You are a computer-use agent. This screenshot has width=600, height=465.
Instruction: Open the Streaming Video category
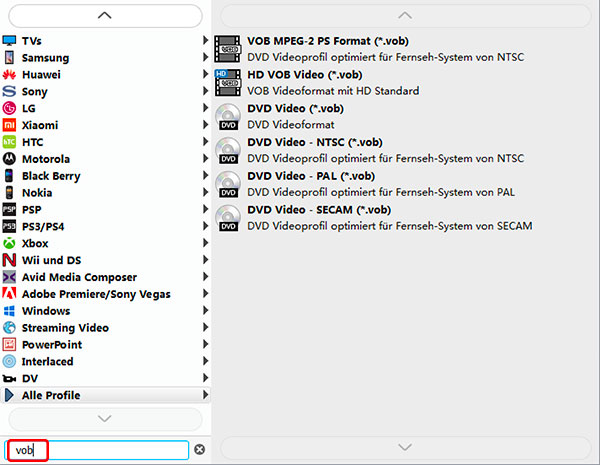click(105, 328)
